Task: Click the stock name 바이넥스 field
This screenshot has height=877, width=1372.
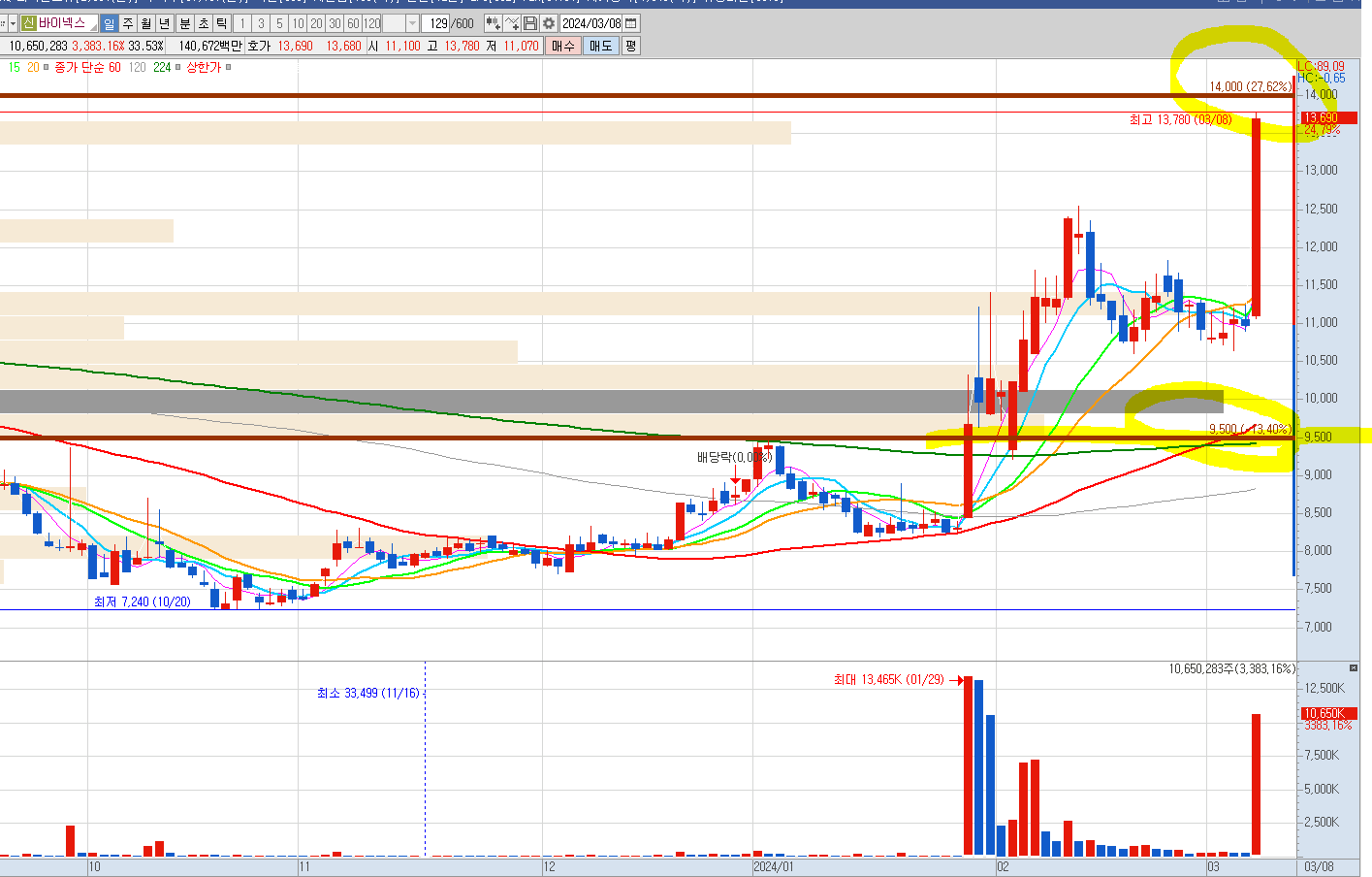Action: pos(62,23)
